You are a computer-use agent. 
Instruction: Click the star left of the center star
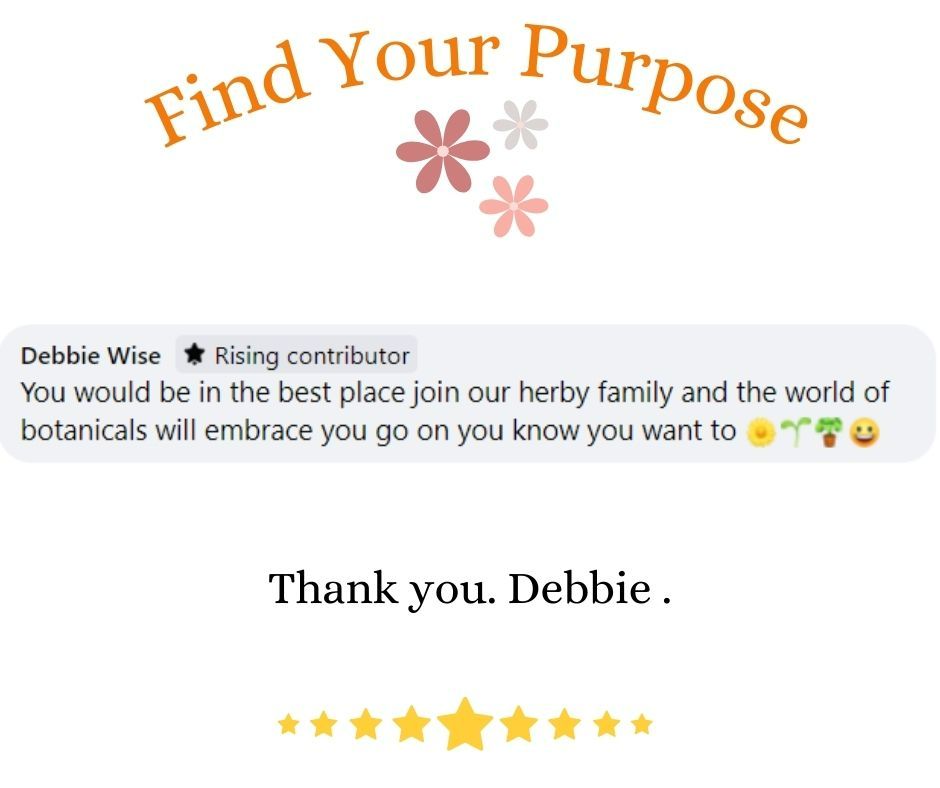(412, 724)
